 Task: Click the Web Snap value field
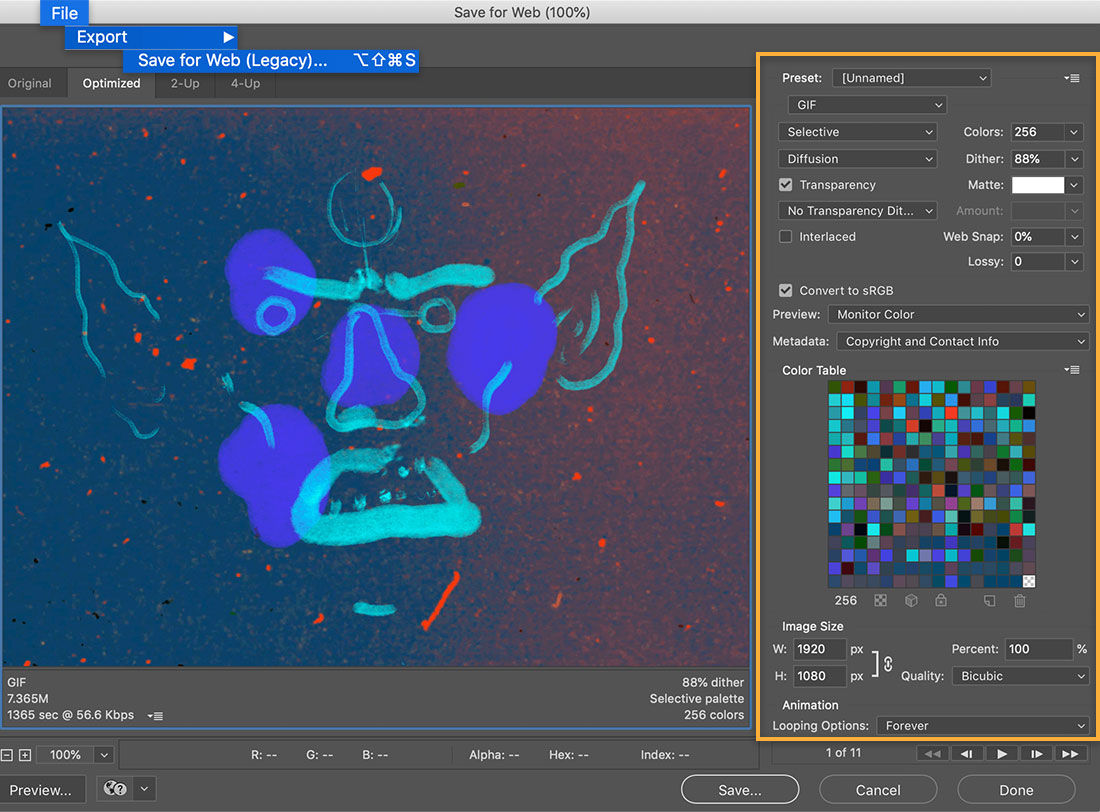(x=1038, y=237)
